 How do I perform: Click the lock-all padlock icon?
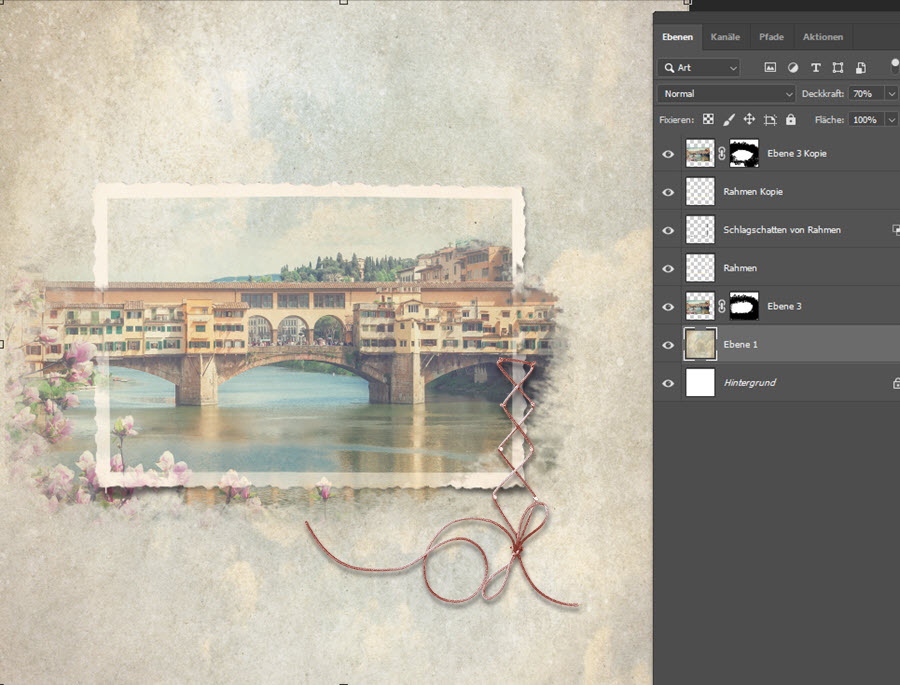[790, 119]
